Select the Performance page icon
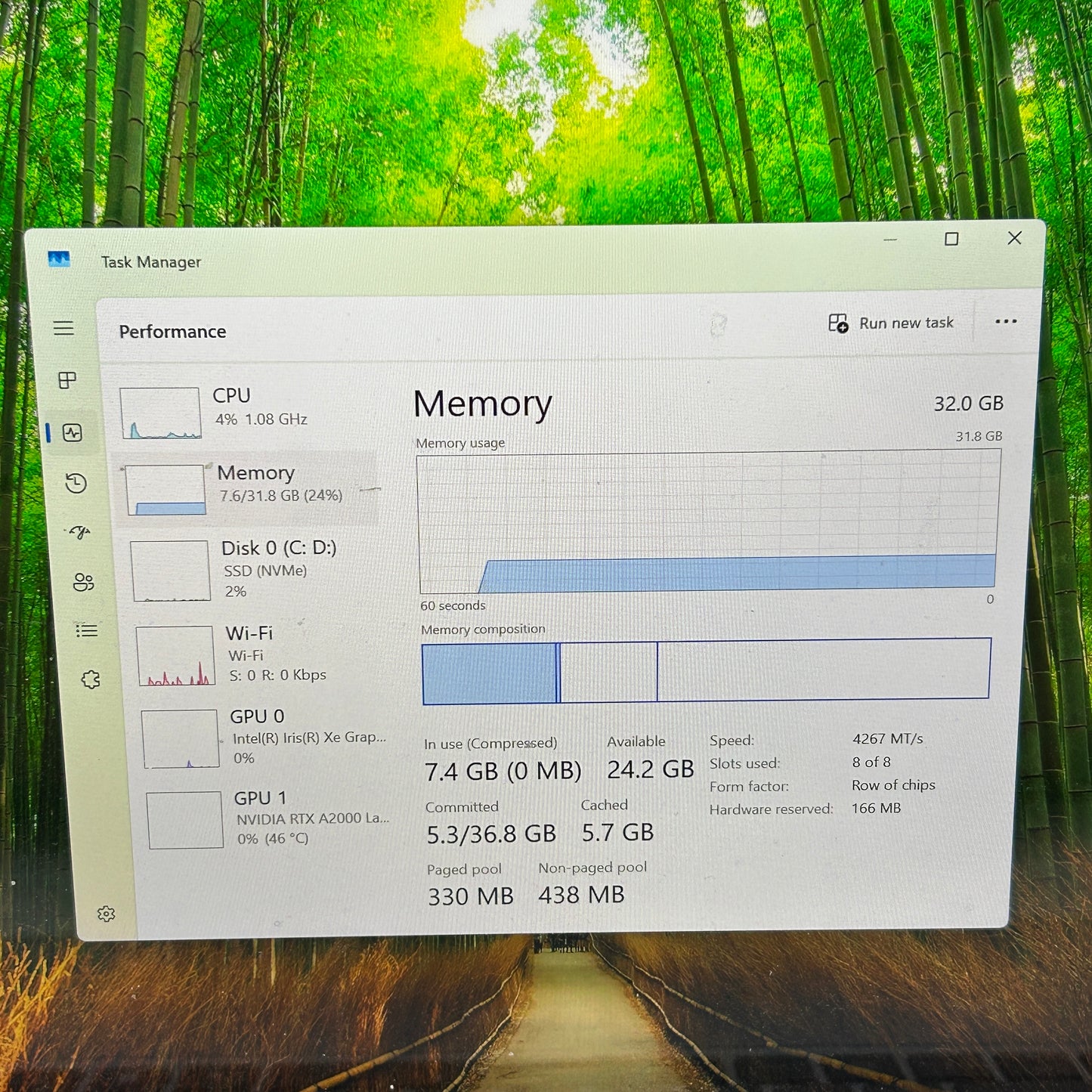Screen dimensions: 1092x1092 73,433
